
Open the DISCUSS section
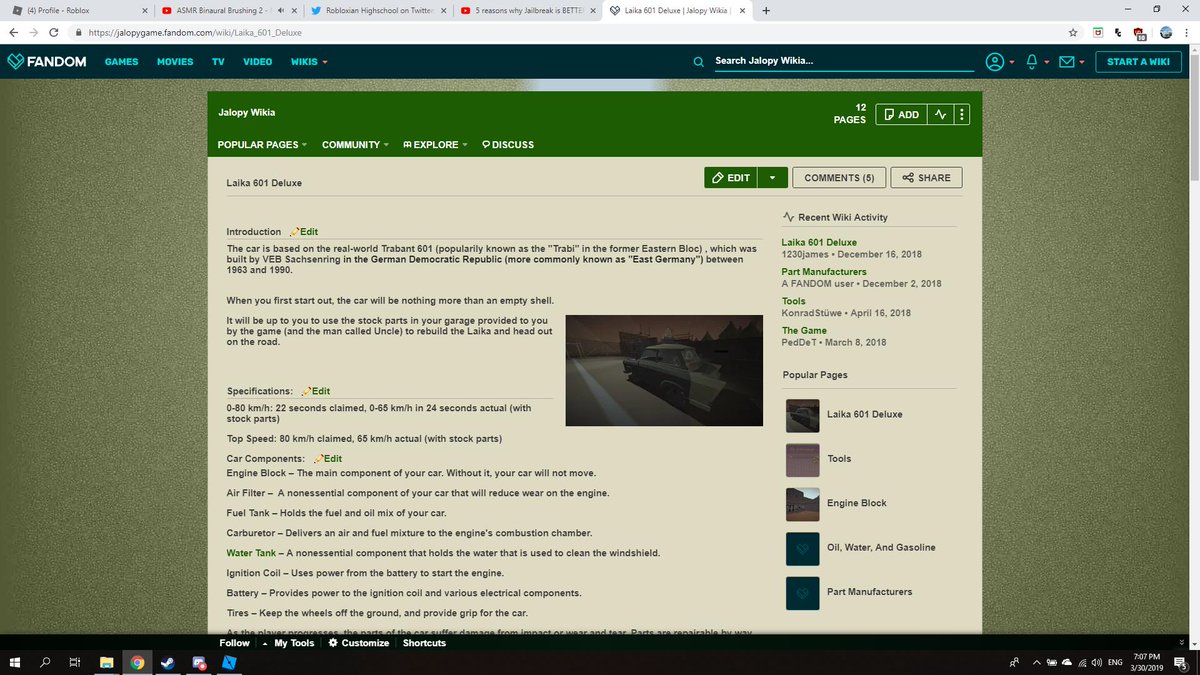click(508, 145)
